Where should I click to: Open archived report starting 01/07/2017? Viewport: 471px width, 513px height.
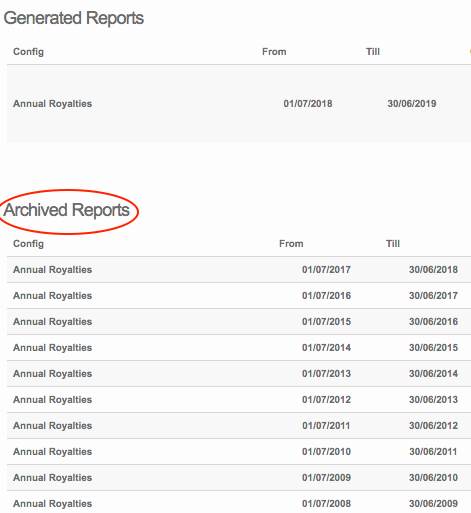[239, 270]
